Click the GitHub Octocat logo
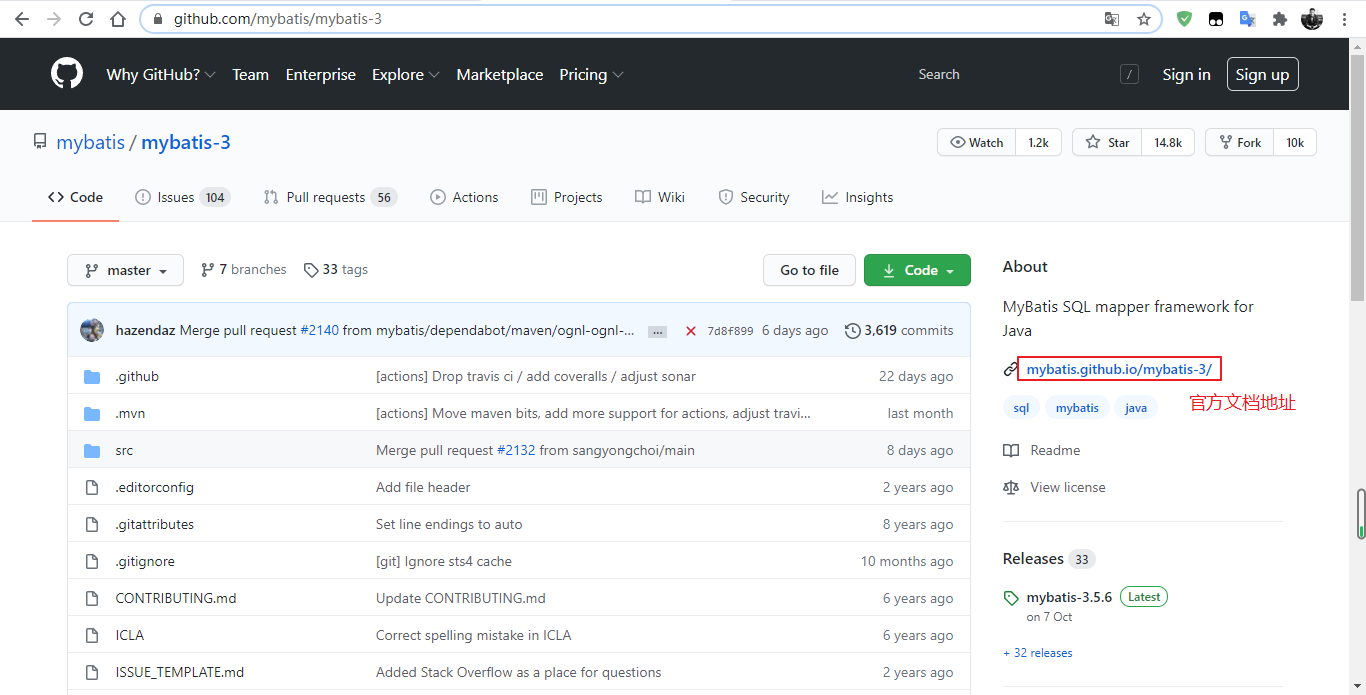This screenshot has width=1366, height=695. (x=67, y=74)
